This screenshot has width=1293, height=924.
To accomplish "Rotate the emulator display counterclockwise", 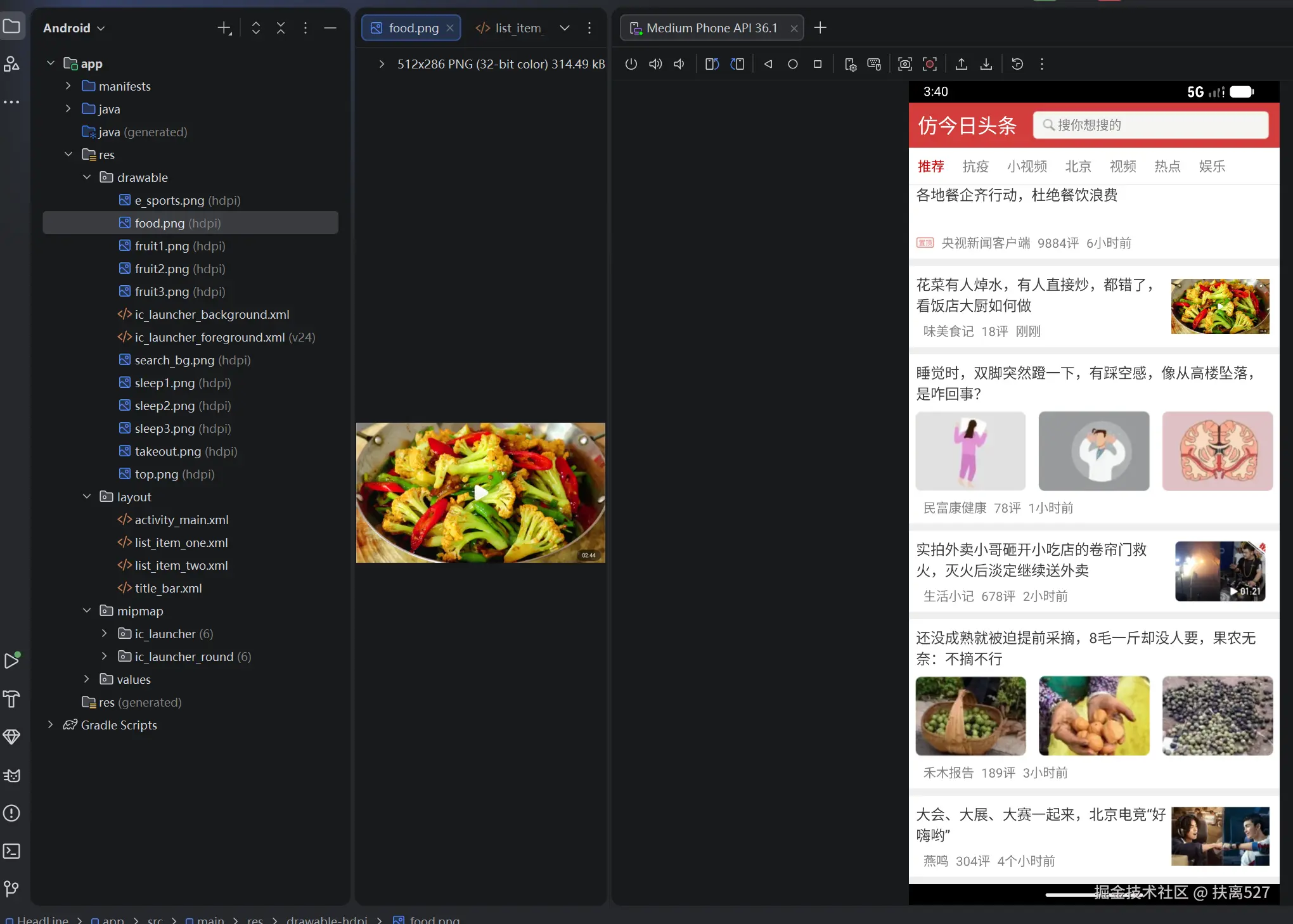I will coord(712,64).
